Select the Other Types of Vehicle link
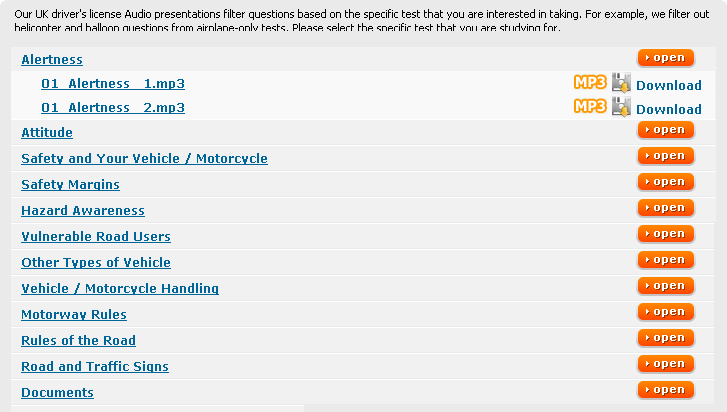This screenshot has height=412, width=727. click(96, 262)
